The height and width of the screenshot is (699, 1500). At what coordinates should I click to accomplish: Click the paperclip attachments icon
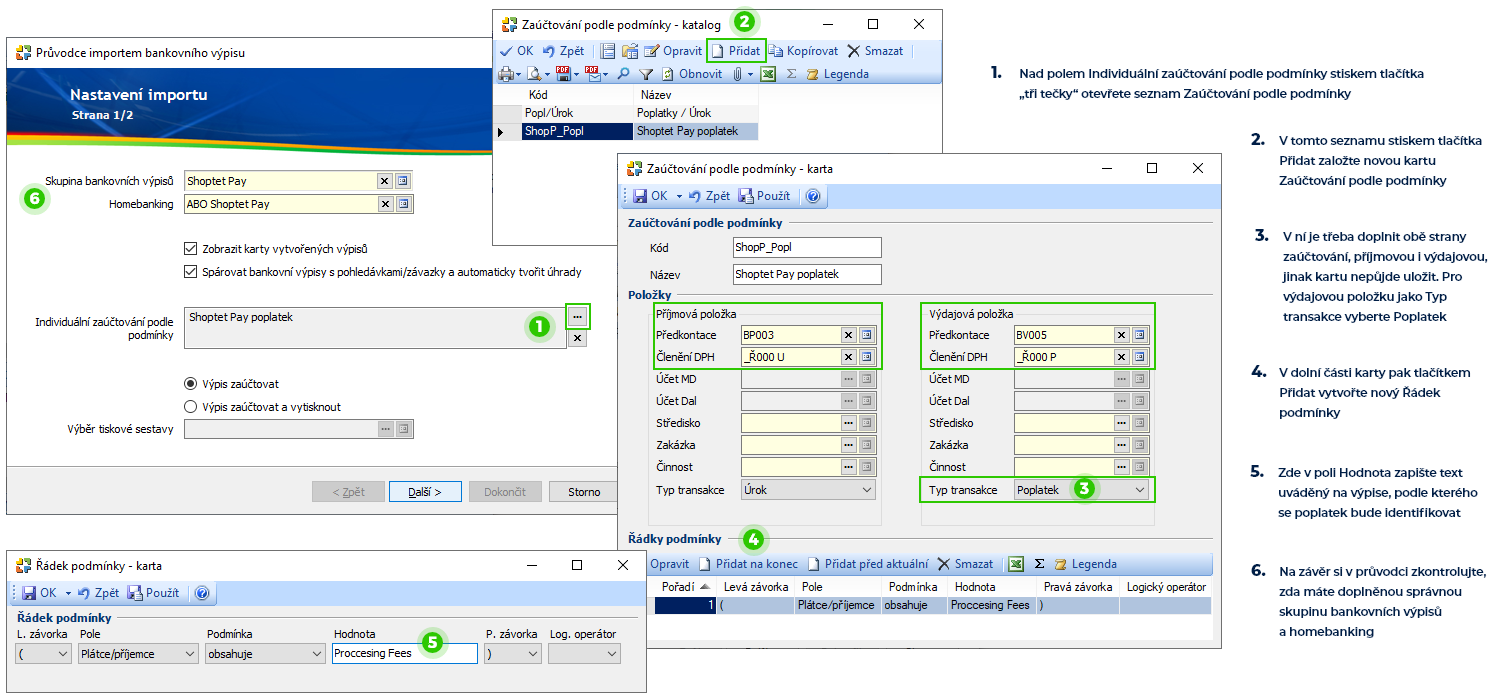(x=737, y=74)
